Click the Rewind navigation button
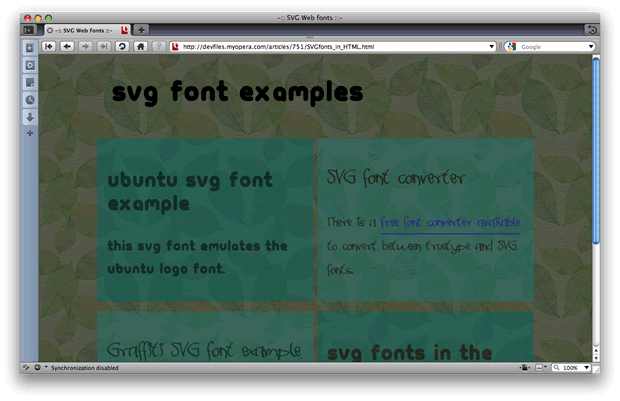This screenshot has height=401, width=620. point(49,47)
